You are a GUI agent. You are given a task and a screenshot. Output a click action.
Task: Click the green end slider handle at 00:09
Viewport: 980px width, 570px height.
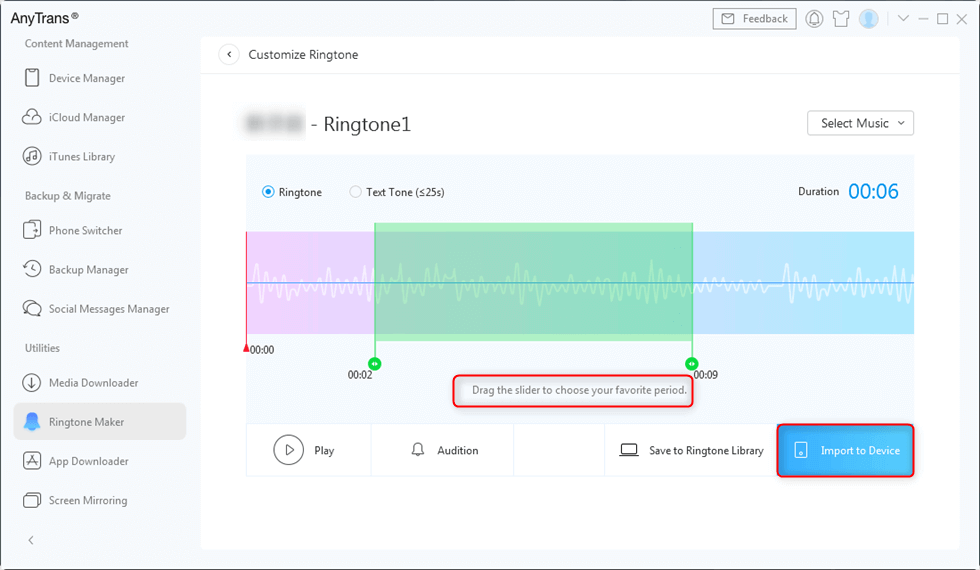point(691,363)
